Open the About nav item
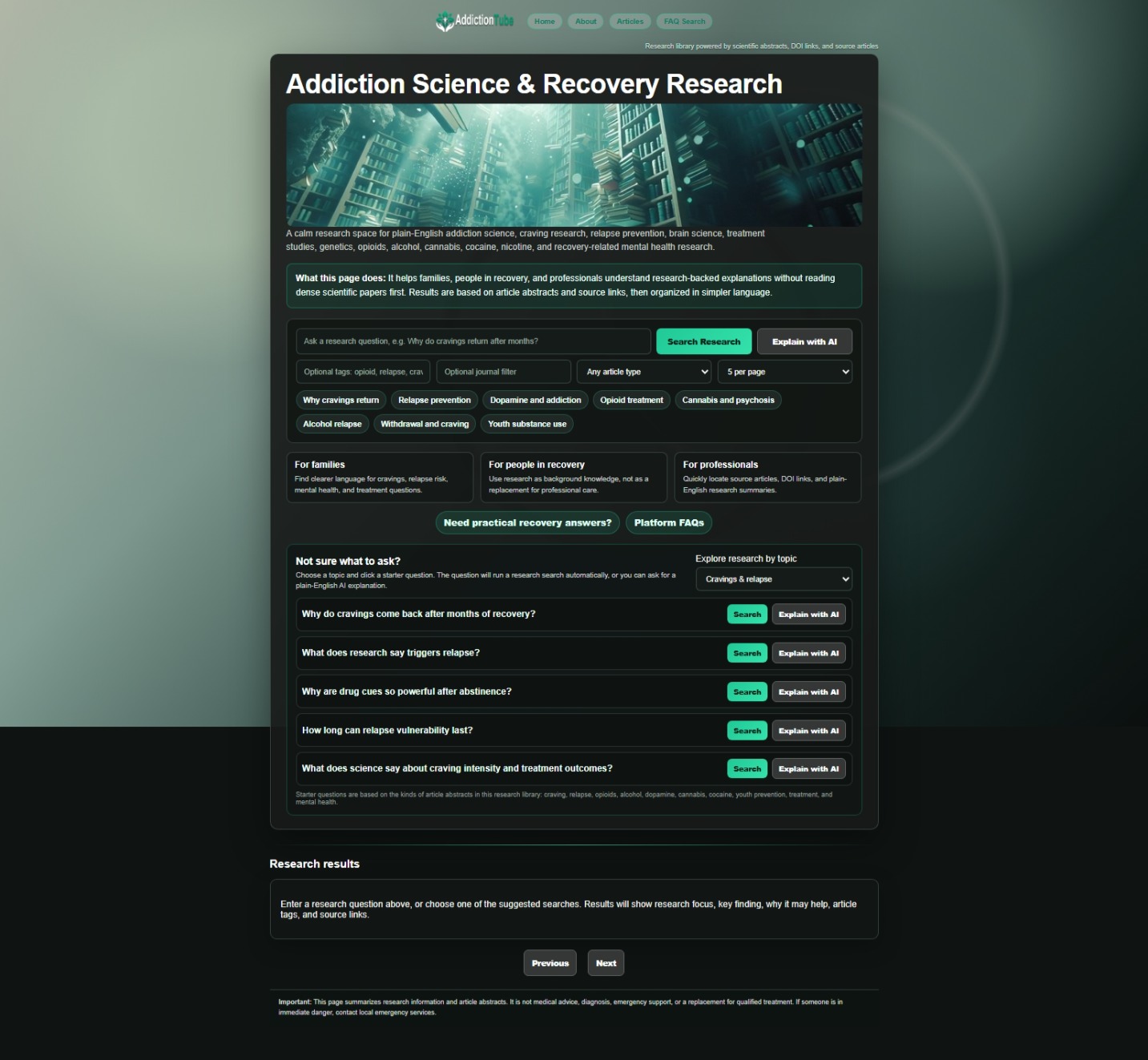The image size is (1148, 1060). (x=586, y=22)
